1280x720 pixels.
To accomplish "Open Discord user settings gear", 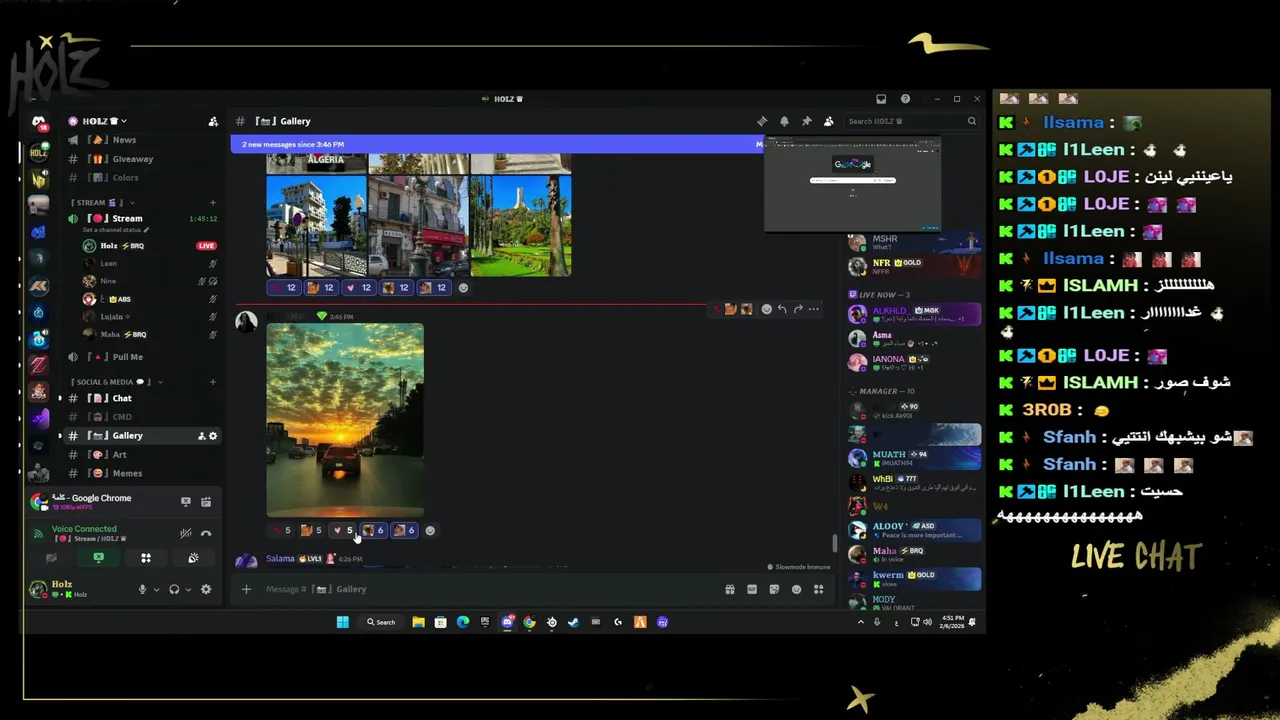I will [206, 589].
